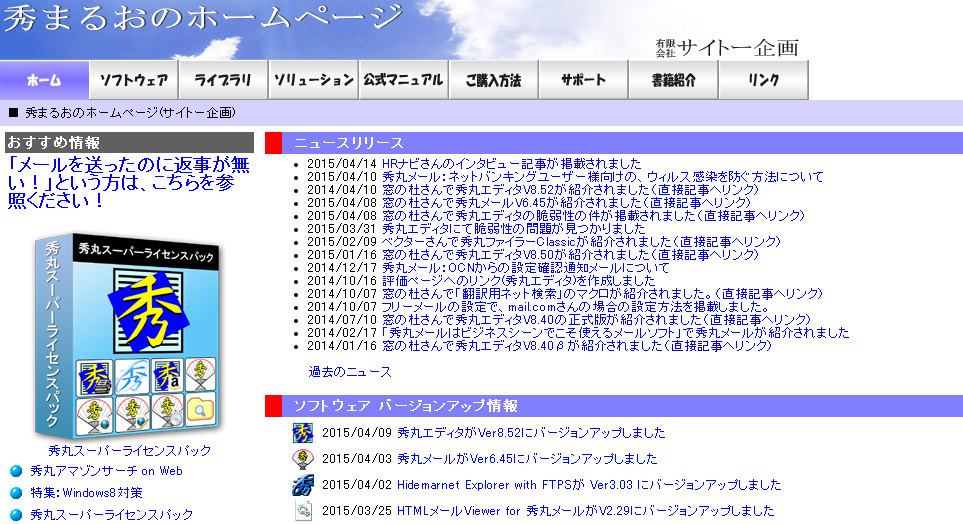Open the リンク tab
This screenshot has height=524, width=963.
(x=763, y=80)
